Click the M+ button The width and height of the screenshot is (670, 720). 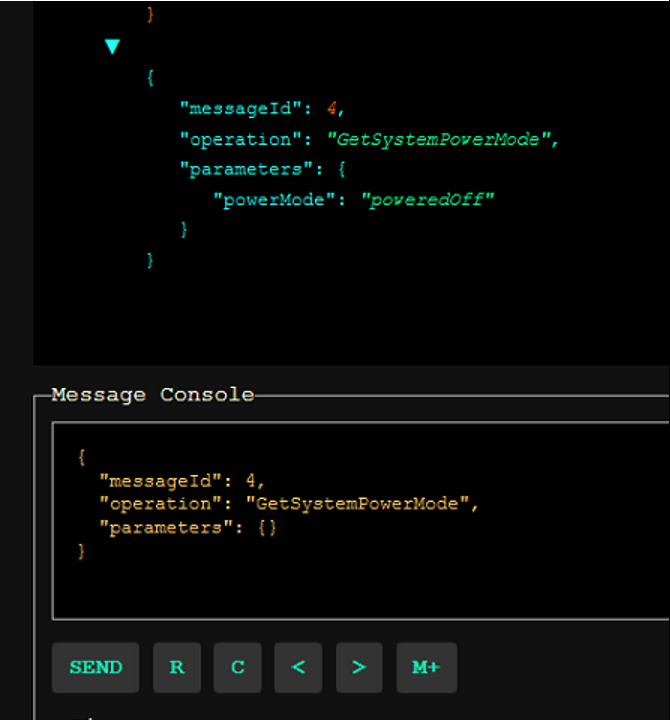[x=426, y=667]
